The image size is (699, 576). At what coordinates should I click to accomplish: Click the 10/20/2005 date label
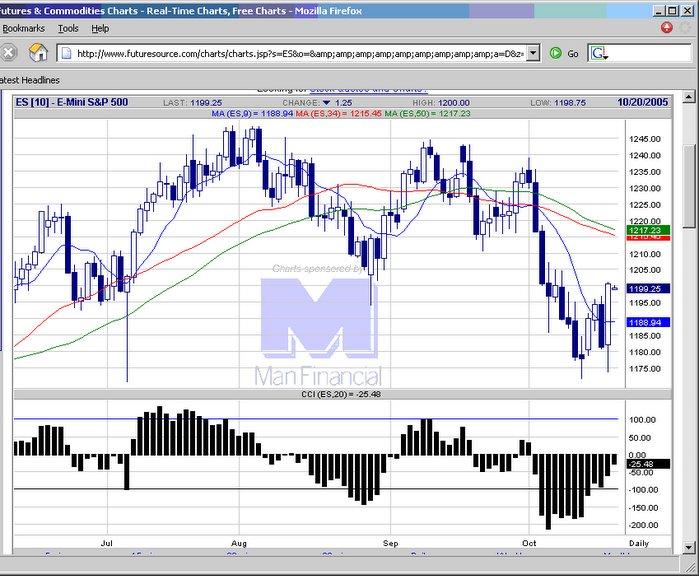click(642, 102)
